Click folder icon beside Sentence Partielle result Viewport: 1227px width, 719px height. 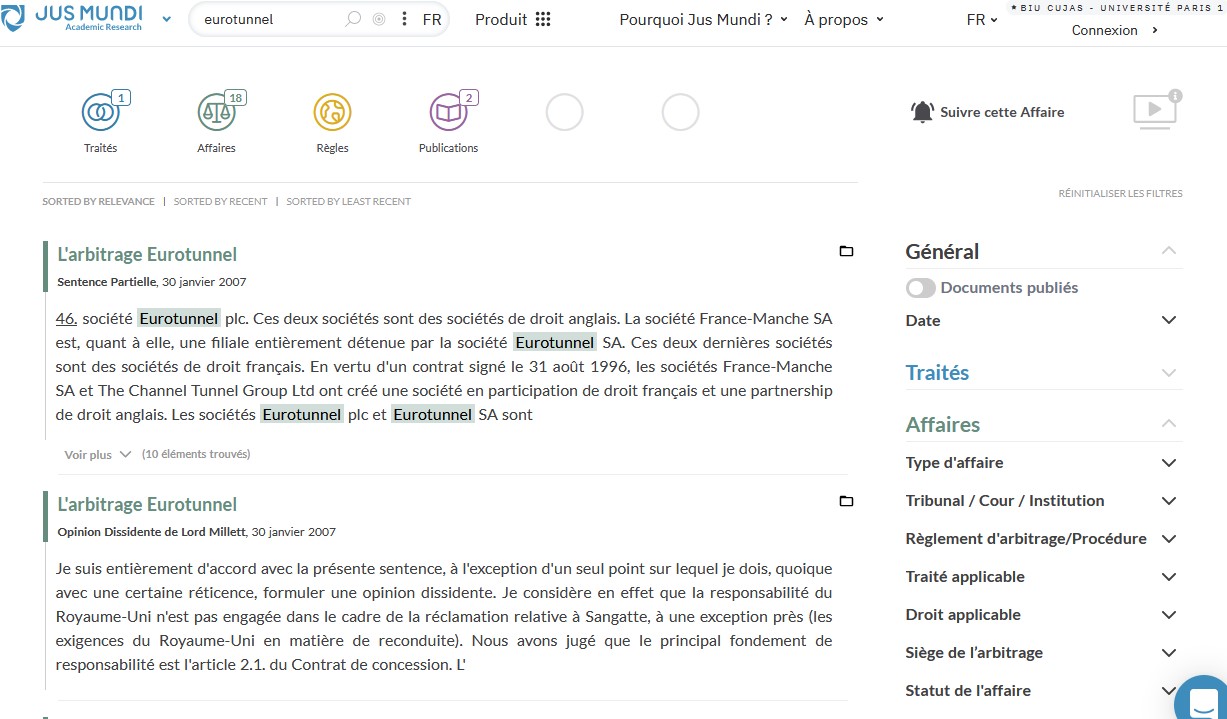click(846, 251)
